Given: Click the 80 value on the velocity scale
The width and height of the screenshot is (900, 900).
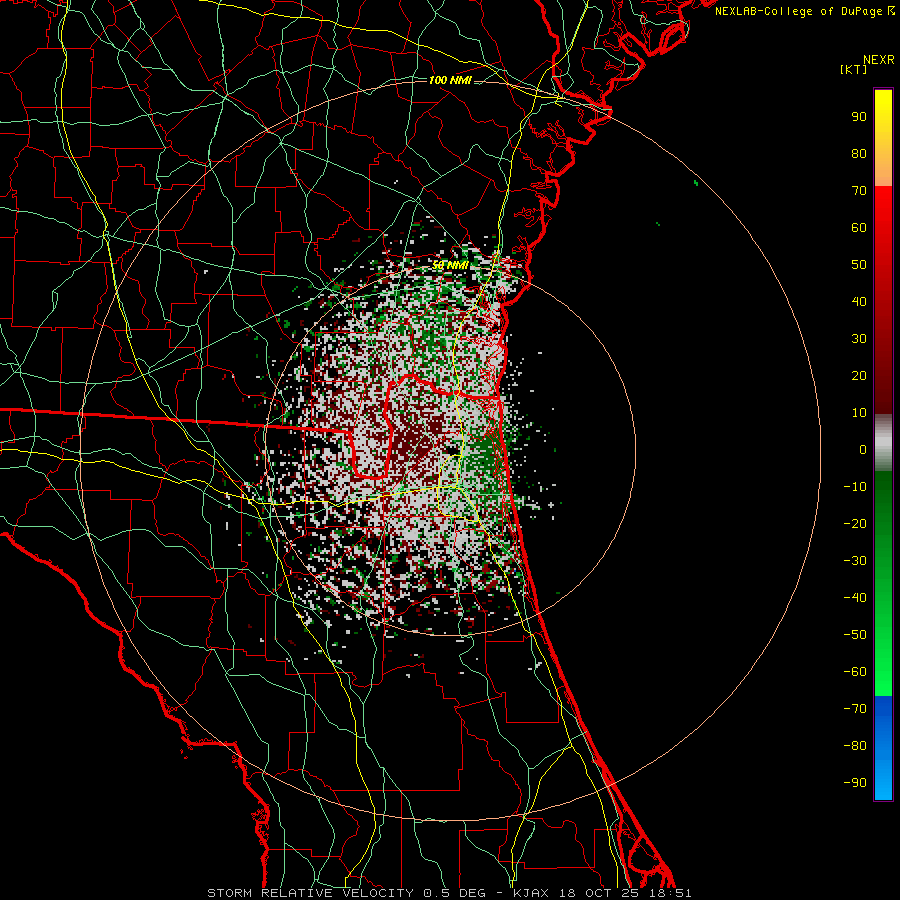Looking at the screenshot, I should [859, 153].
